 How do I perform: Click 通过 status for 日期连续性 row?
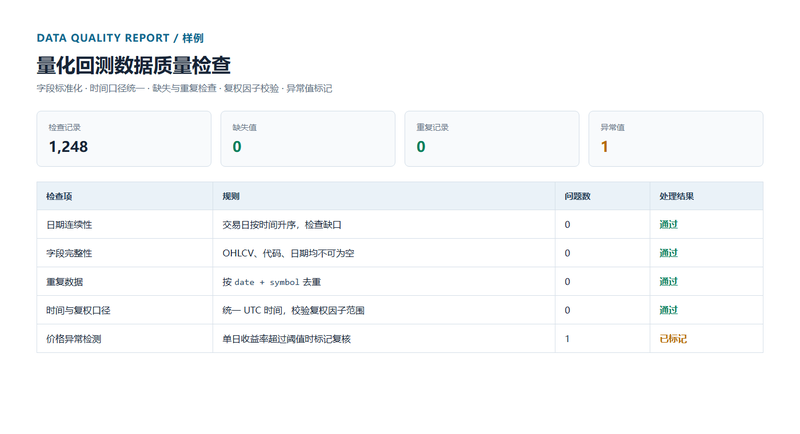tap(668, 225)
